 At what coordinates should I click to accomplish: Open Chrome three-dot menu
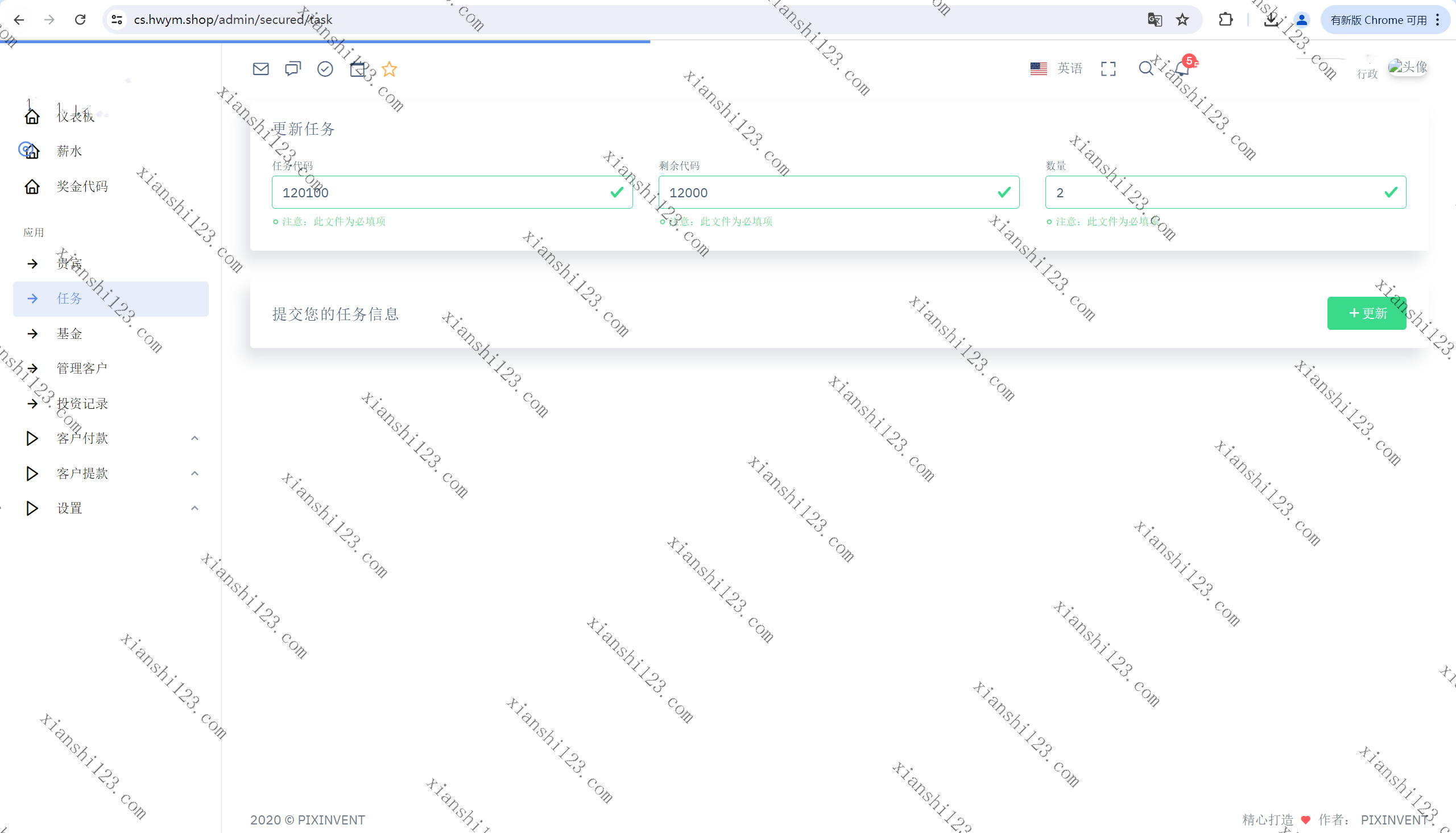[x=1438, y=20]
